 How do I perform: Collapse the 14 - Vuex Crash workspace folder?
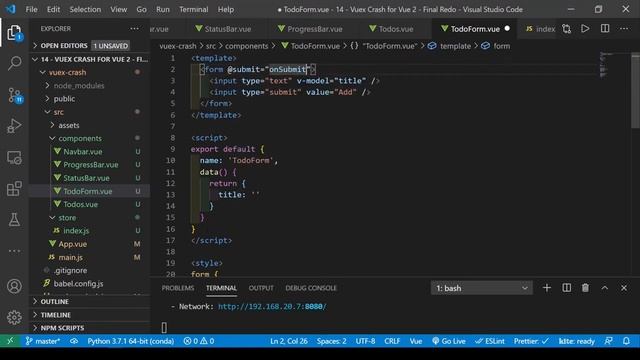click(89, 59)
